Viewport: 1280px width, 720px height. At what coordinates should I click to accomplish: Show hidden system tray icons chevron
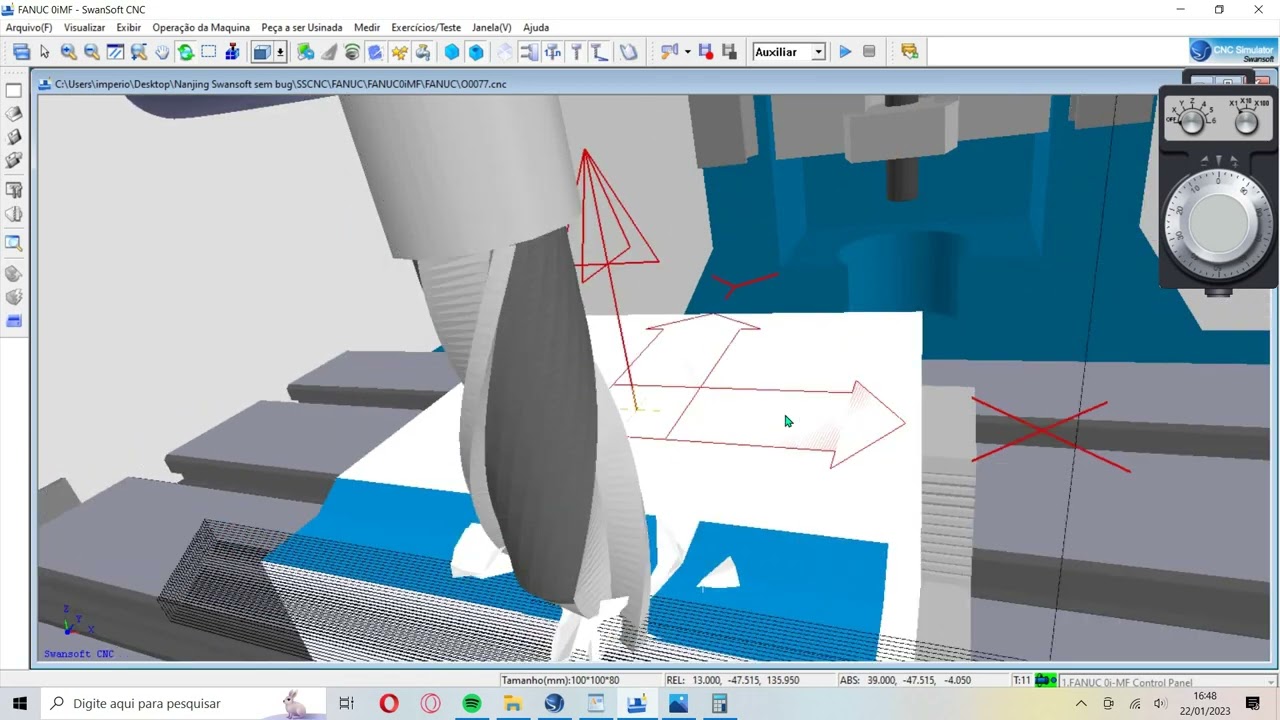[1081, 704]
